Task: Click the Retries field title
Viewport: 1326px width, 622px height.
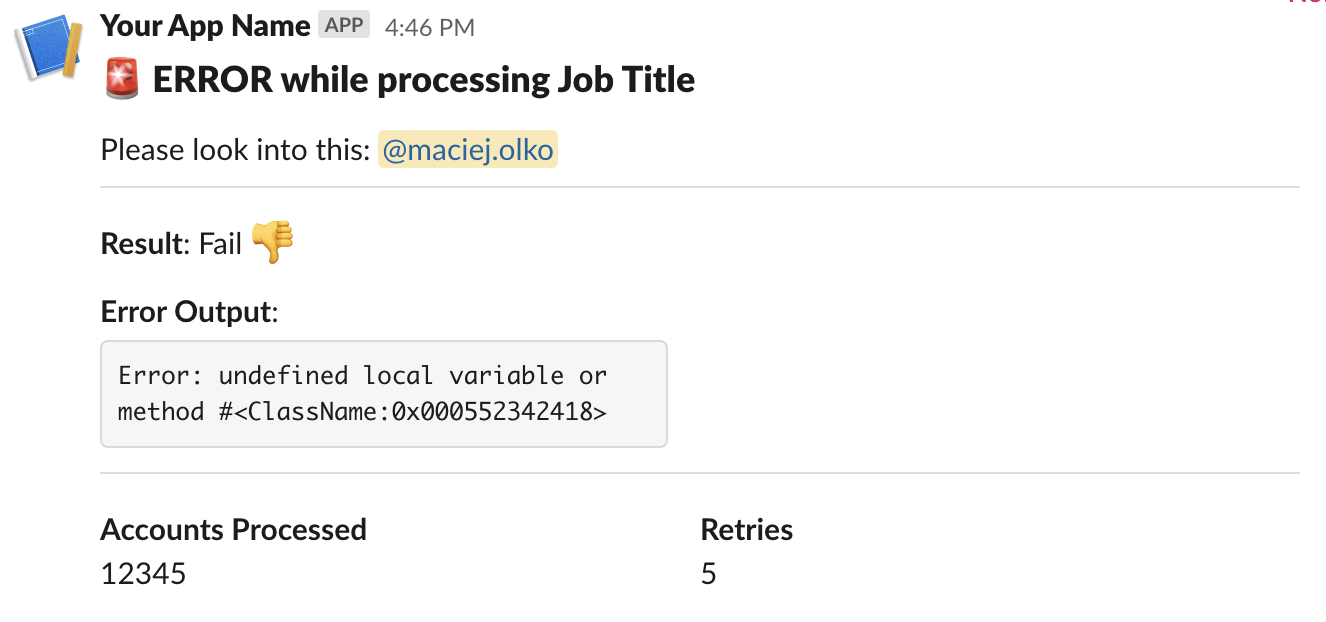Action: (746, 529)
